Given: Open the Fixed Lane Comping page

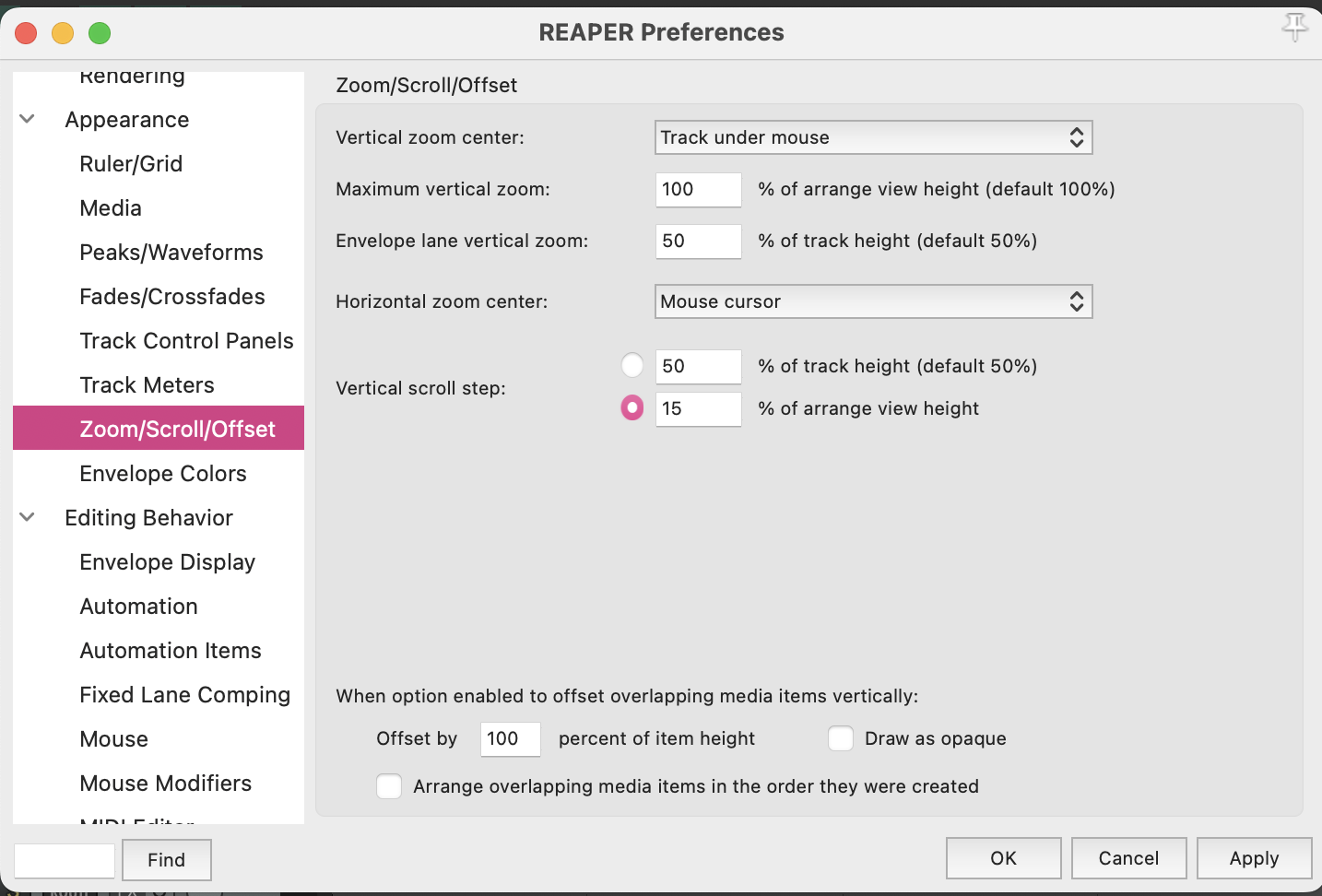Looking at the screenshot, I should point(184,695).
